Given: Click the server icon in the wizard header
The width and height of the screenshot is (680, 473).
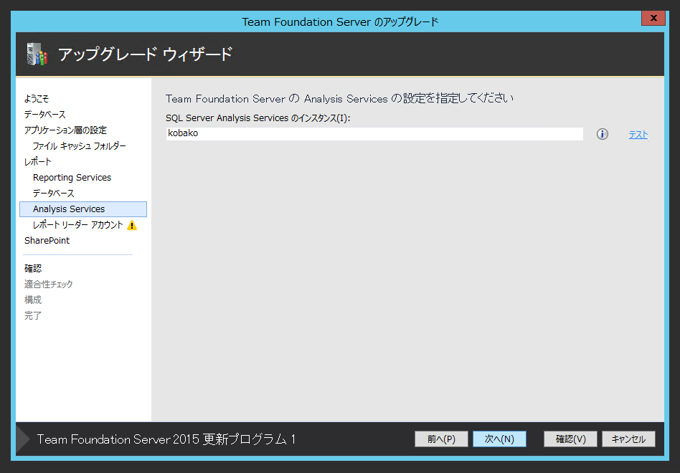Looking at the screenshot, I should coord(36,55).
